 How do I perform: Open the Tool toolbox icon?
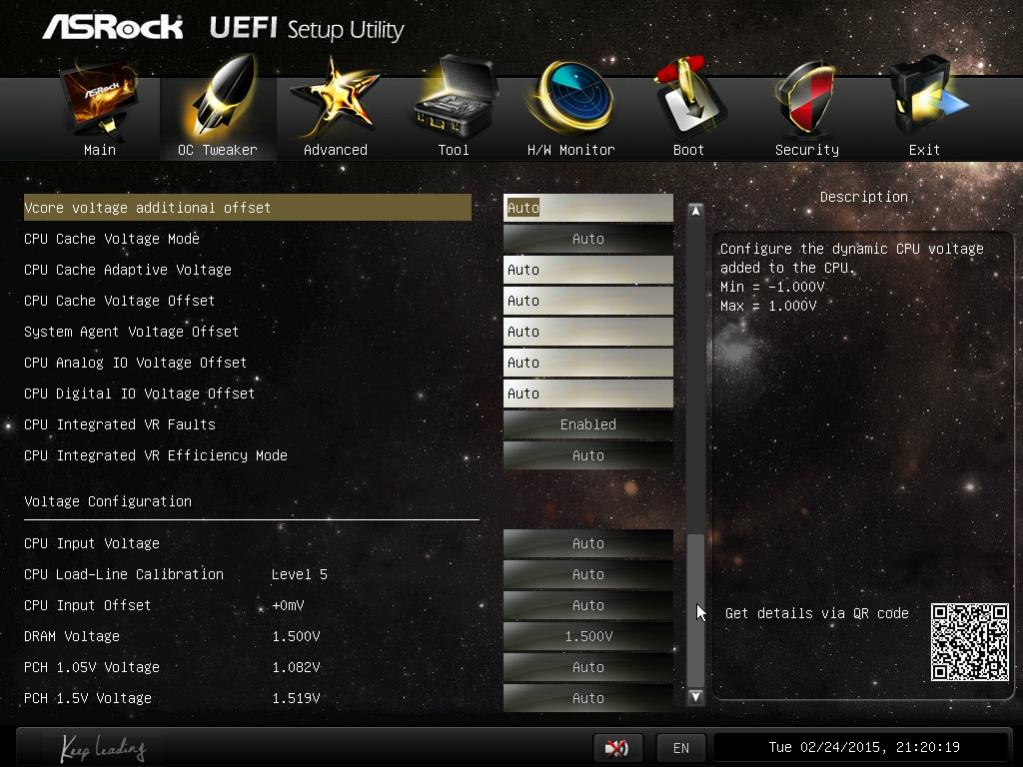(x=455, y=98)
